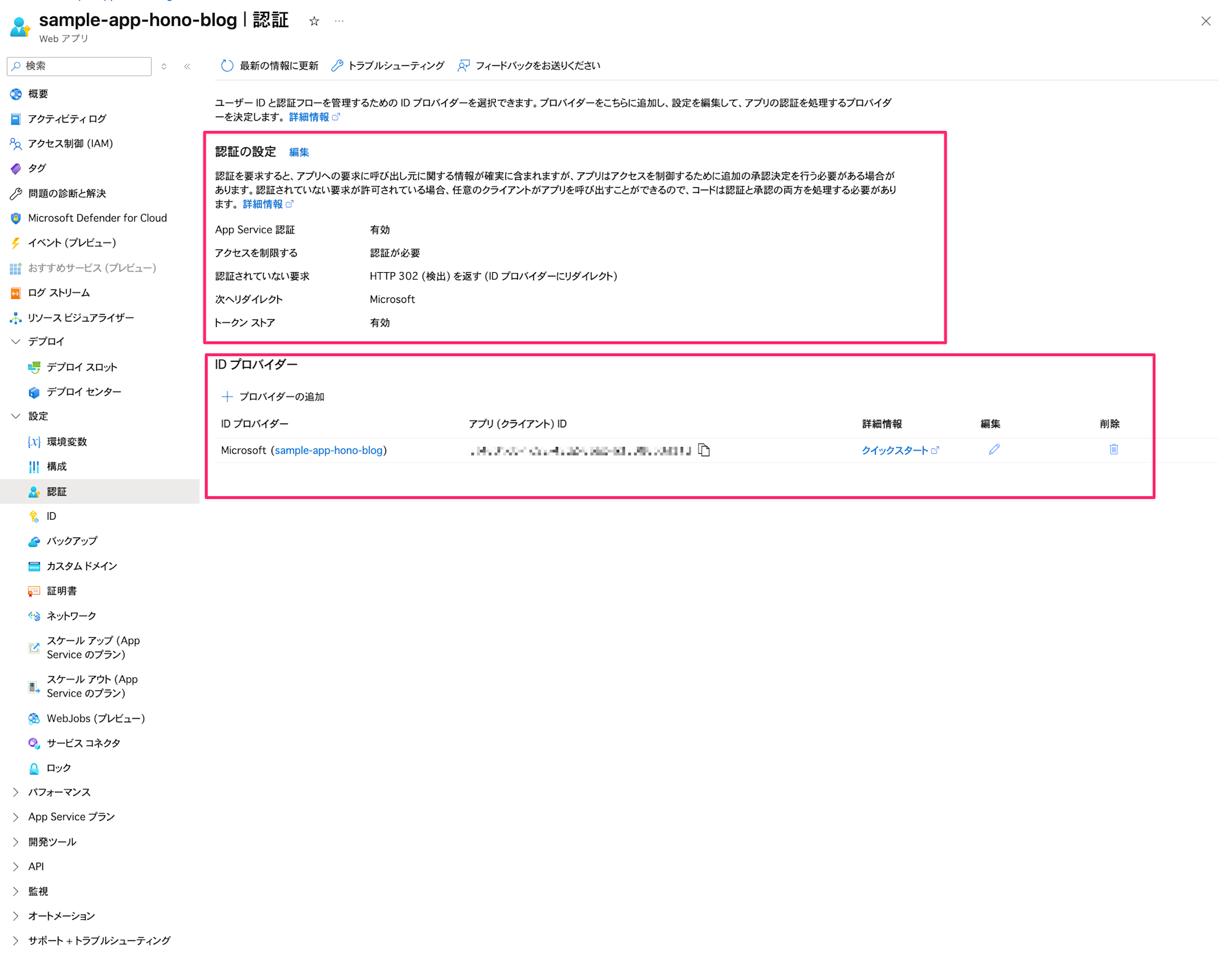Focus the 検索 sidebar search field
Screen dimensions: 1232x968
79,66
